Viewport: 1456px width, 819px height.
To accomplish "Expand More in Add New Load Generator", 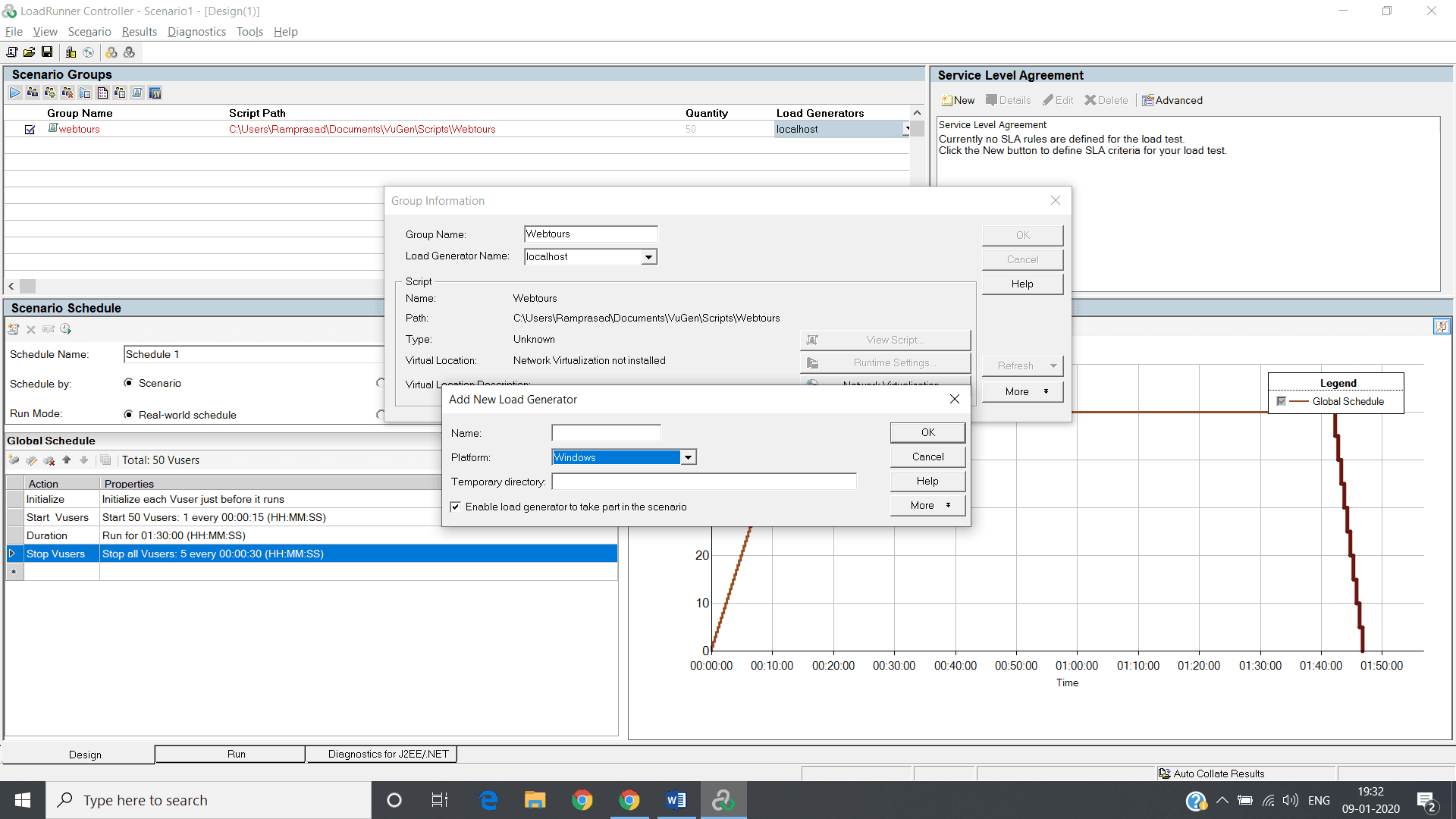I will click(x=927, y=505).
